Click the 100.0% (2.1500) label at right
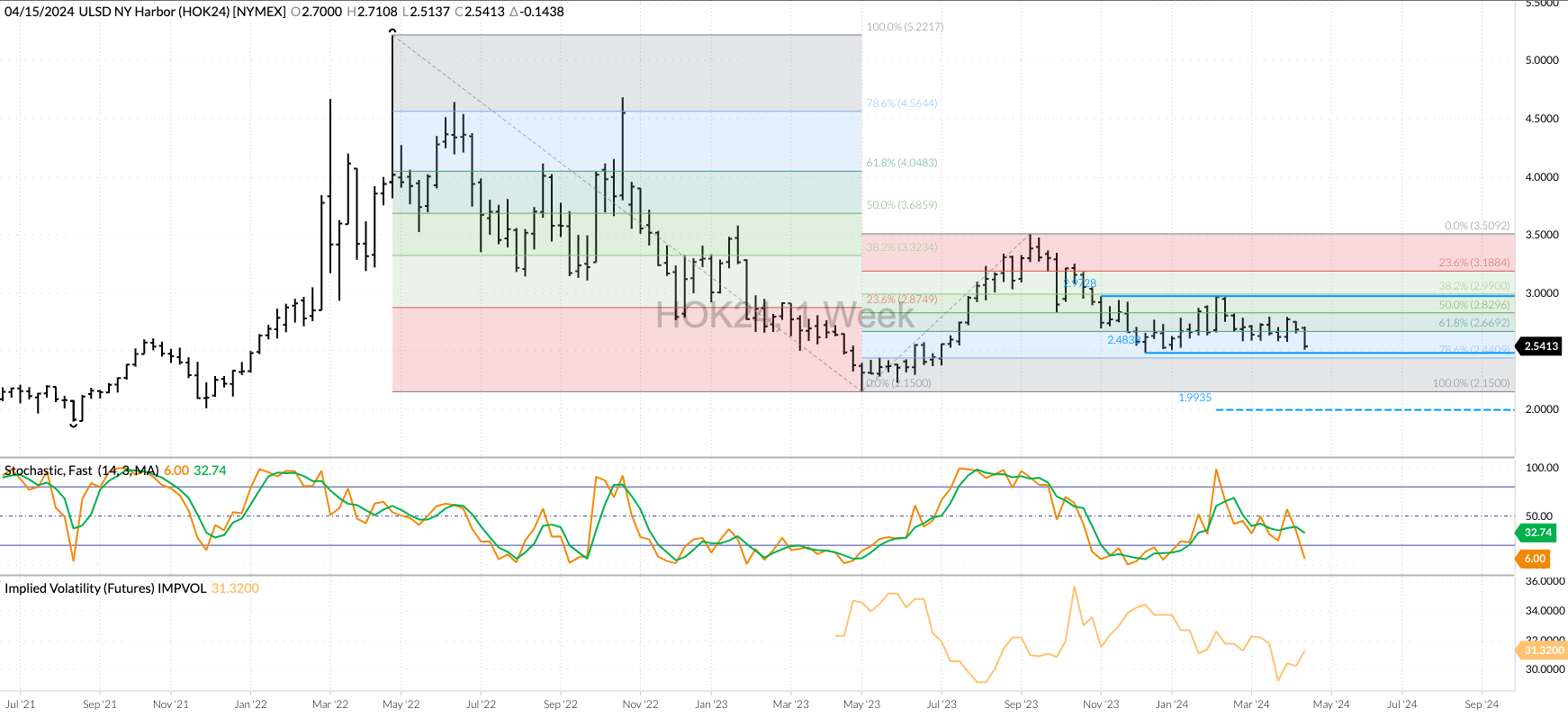 point(1471,383)
